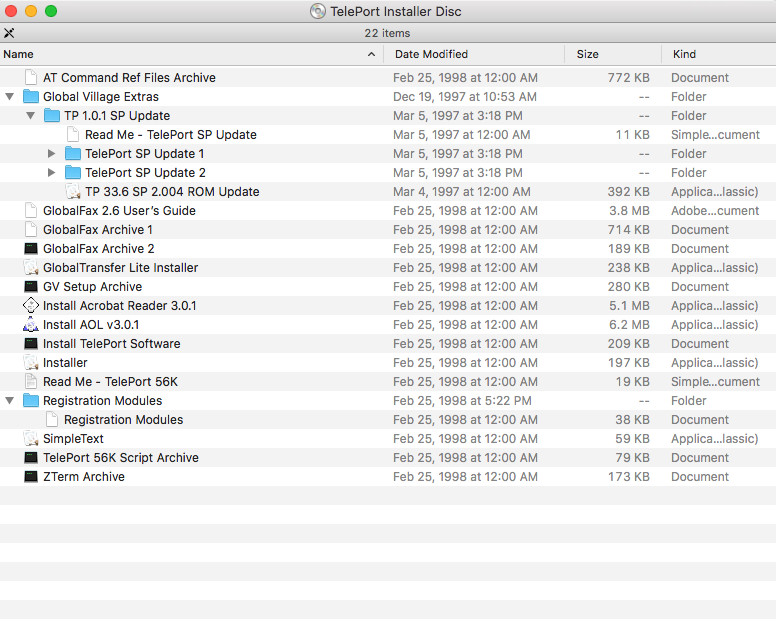
Task: Click the TelePort SP Update 1 folder icon
Action: point(73,153)
